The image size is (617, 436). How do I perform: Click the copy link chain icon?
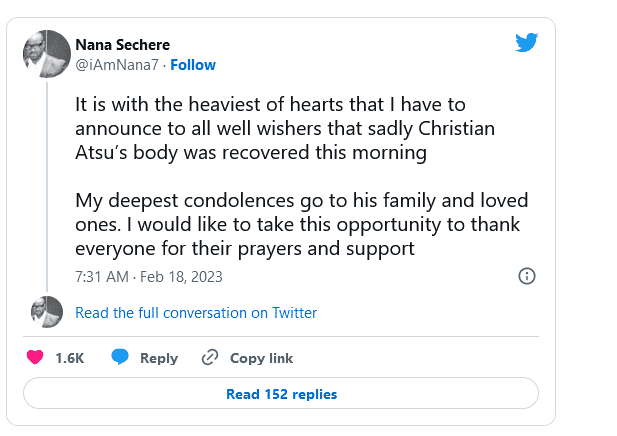210,357
